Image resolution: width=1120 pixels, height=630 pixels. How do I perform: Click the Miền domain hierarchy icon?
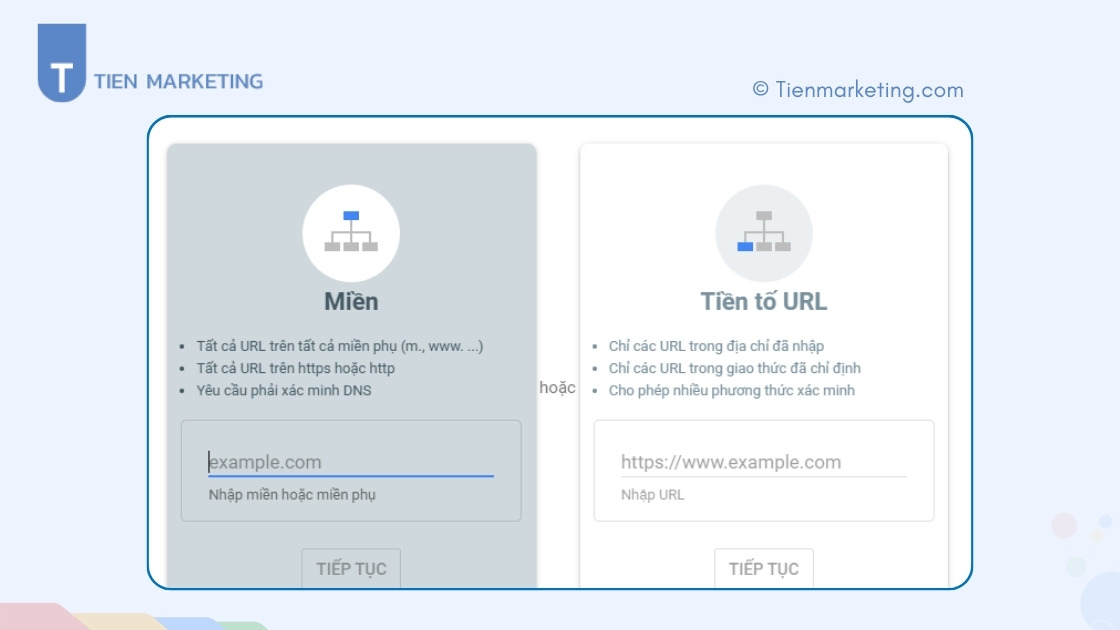coord(351,233)
